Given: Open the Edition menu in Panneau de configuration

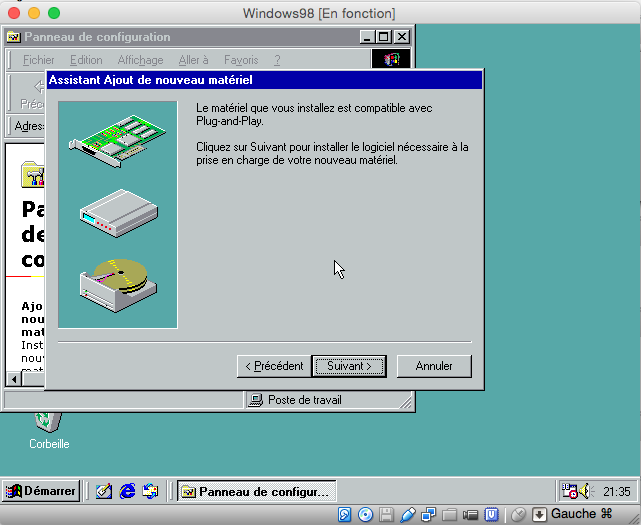Looking at the screenshot, I should pyautogui.click(x=86, y=60).
